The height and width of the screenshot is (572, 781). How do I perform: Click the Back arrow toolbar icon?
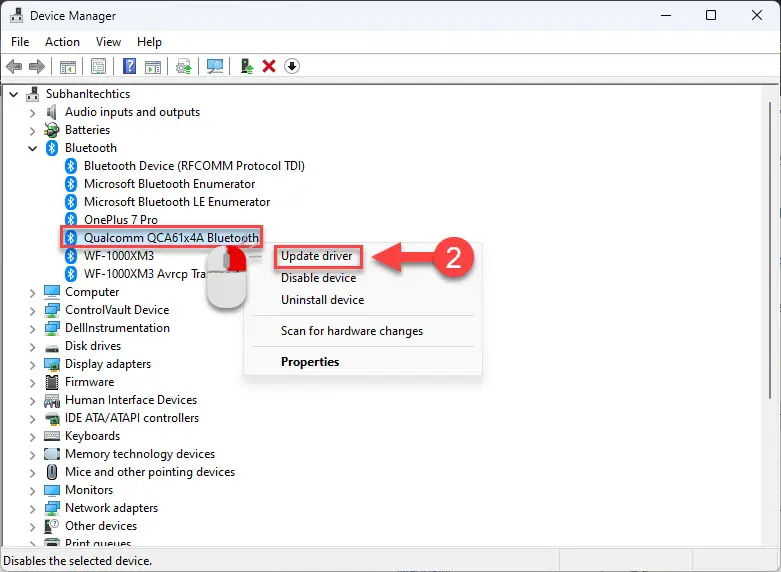pyautogui.click(x=14, y=66)
